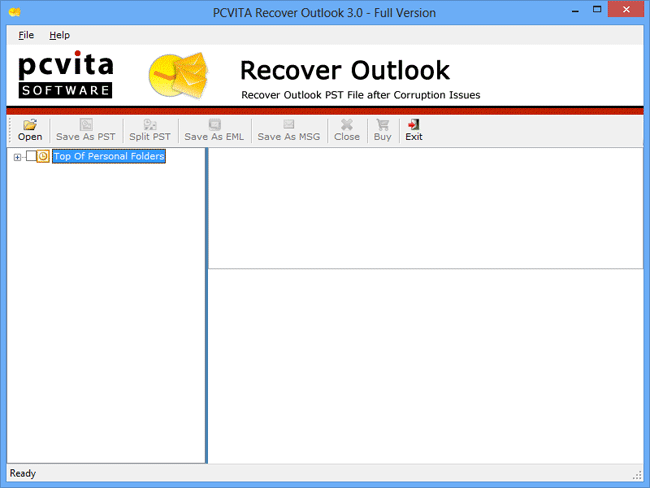The height and width of the screenshot is (488, 650).
Task: Click the Open folder toolbar icon
Action: (x=30, y=125)
